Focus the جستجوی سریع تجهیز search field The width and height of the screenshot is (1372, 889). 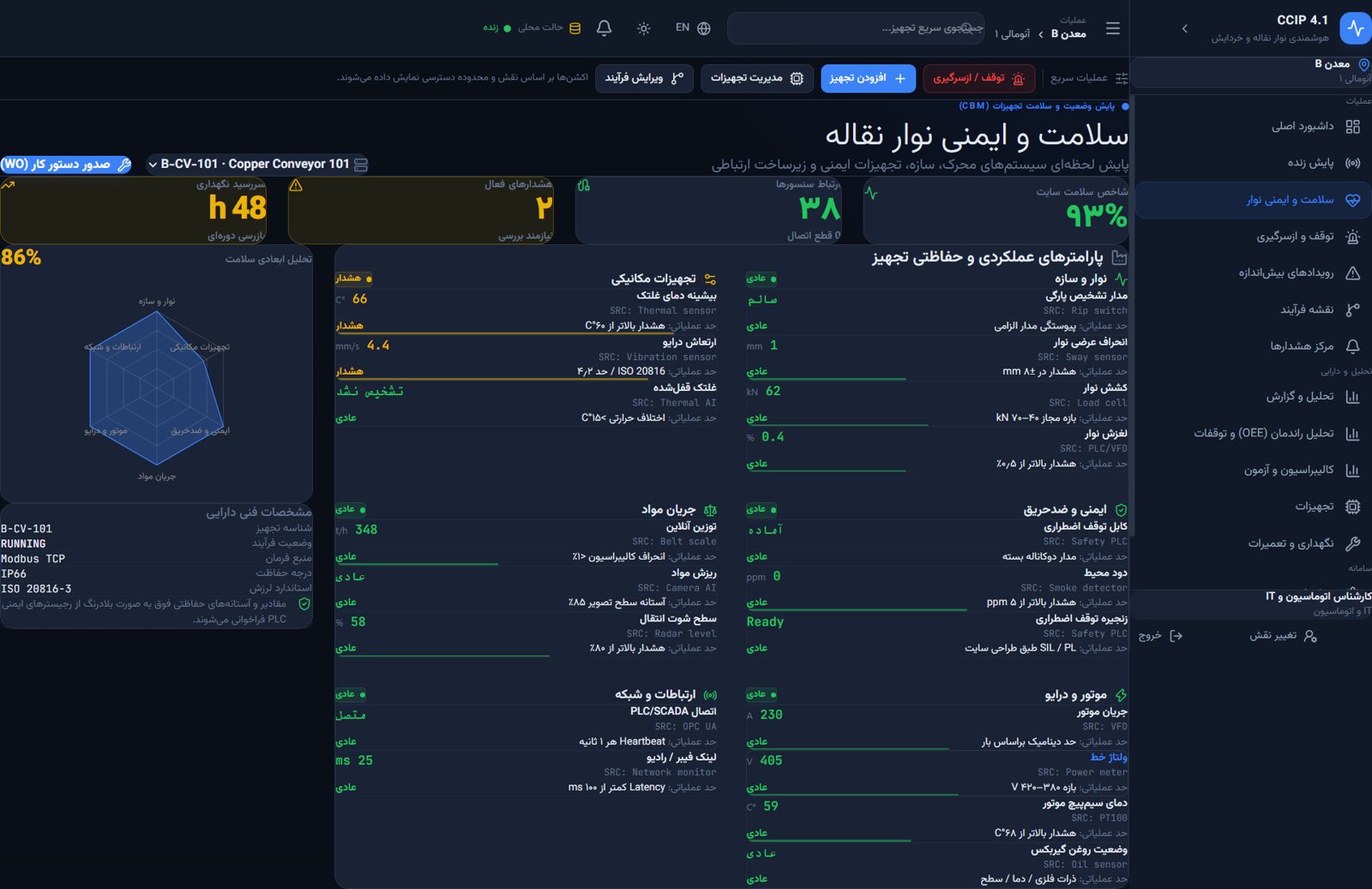[856, 28]
